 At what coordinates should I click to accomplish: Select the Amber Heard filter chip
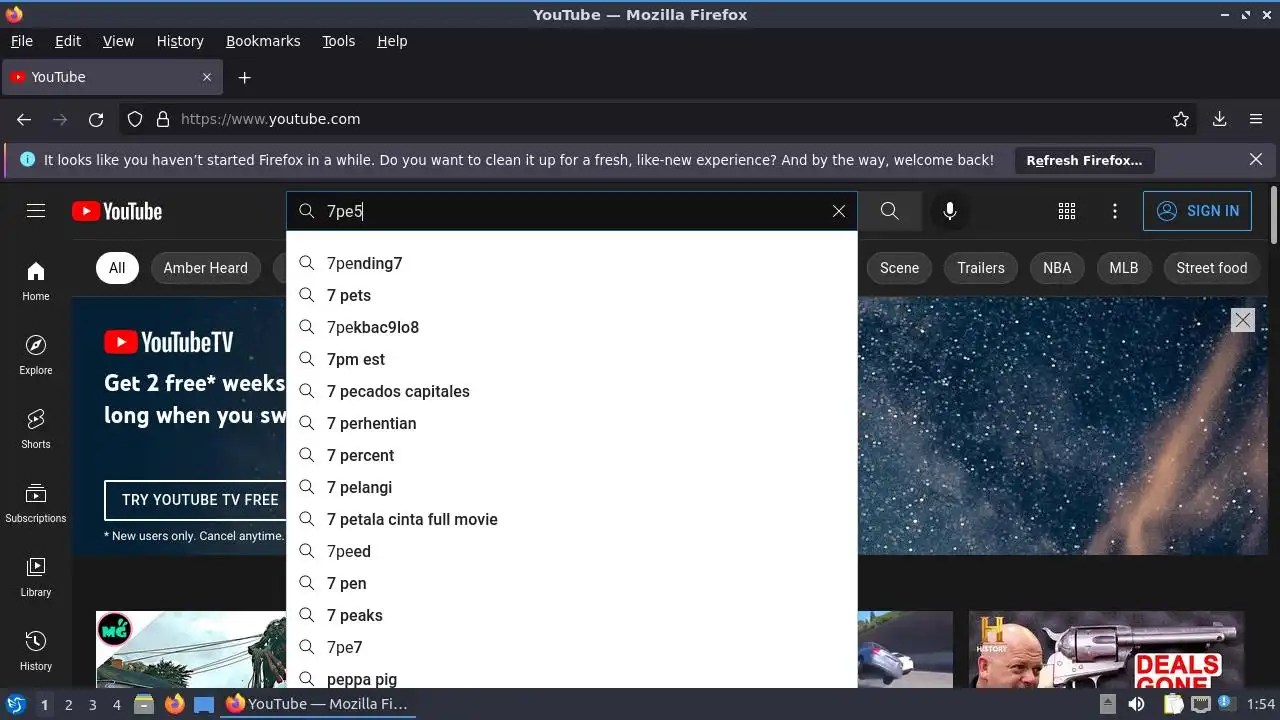click(205, 268)
